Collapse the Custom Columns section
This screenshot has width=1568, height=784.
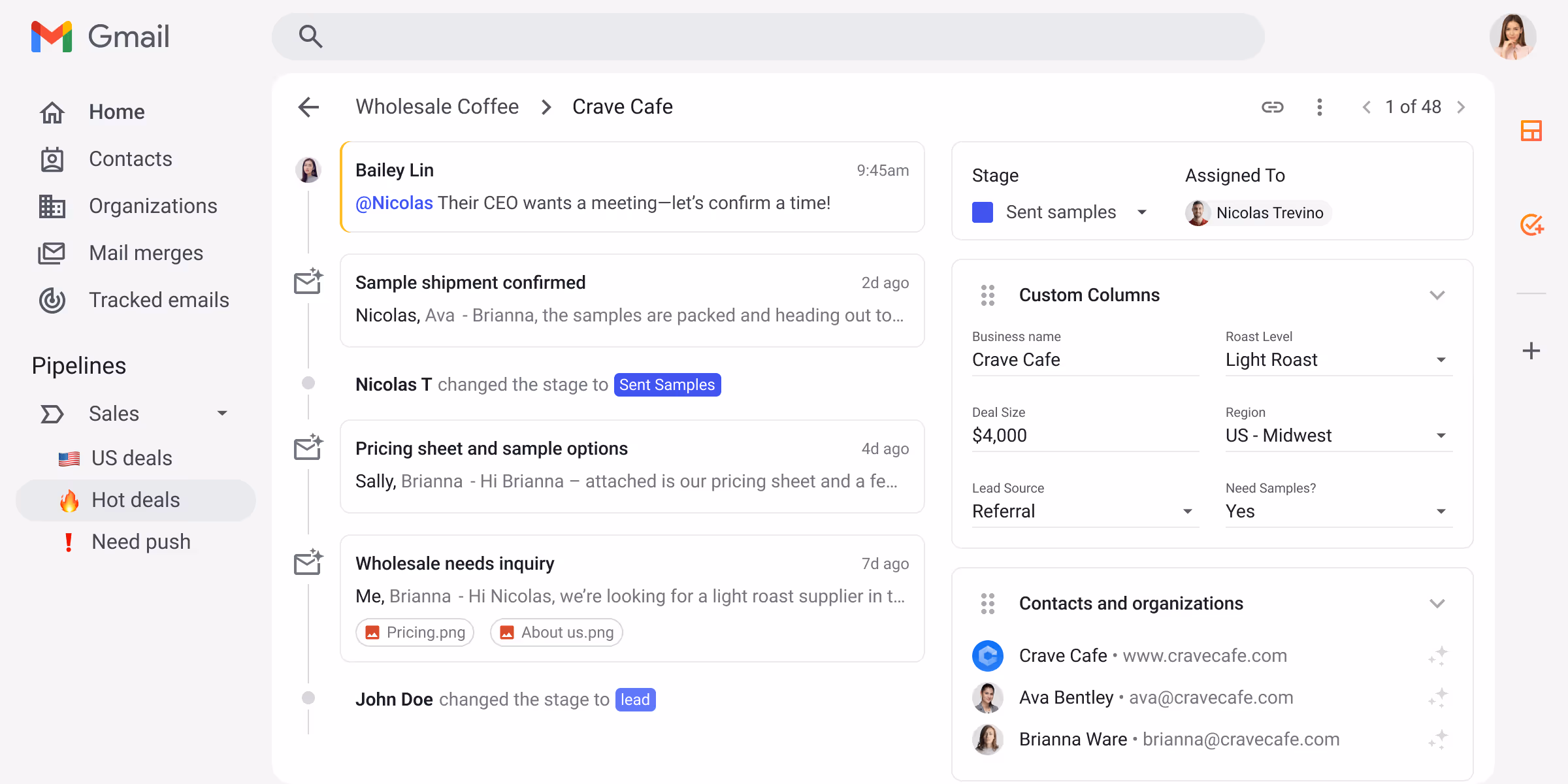pos(1437,295)
